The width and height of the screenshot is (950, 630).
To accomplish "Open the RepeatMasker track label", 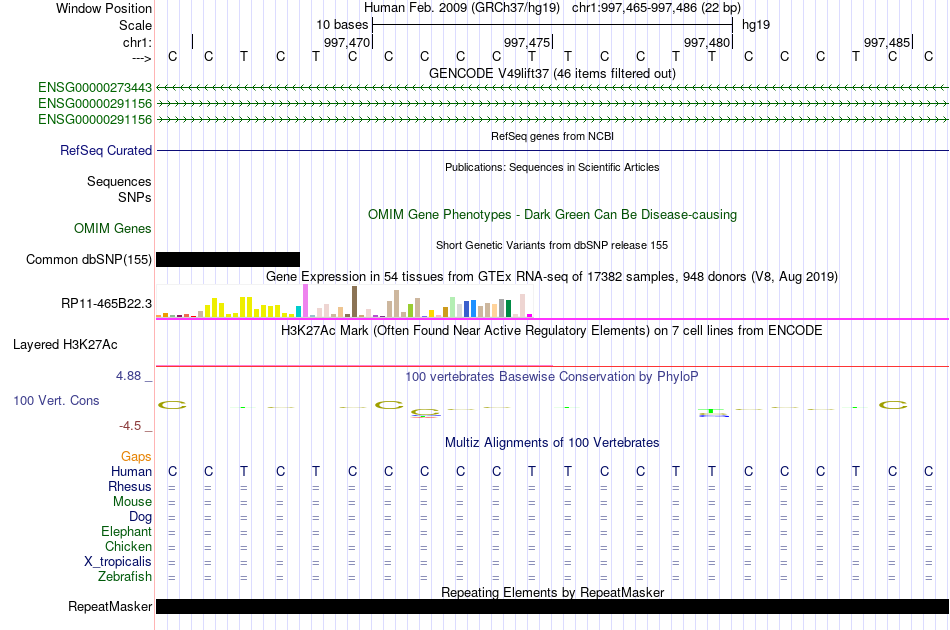I will 110,606.
